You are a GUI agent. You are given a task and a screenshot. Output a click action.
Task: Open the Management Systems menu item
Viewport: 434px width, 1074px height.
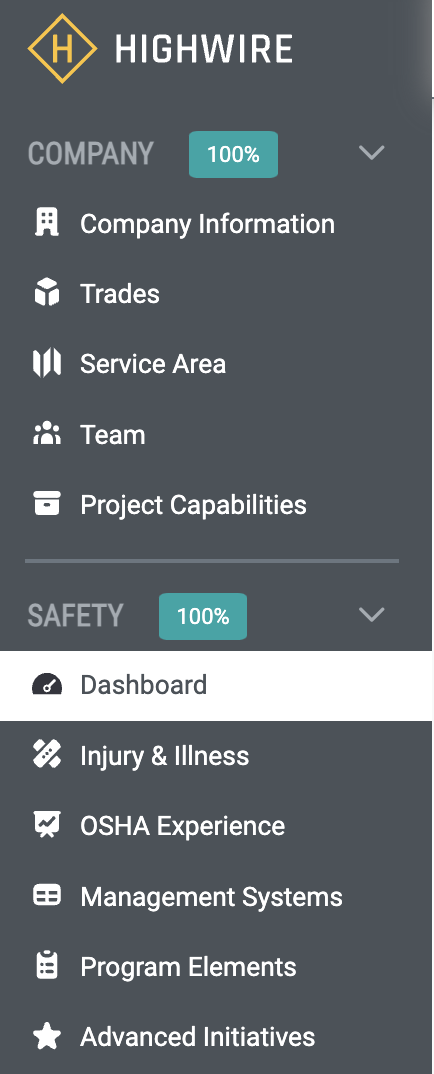(x=216, y=896)
